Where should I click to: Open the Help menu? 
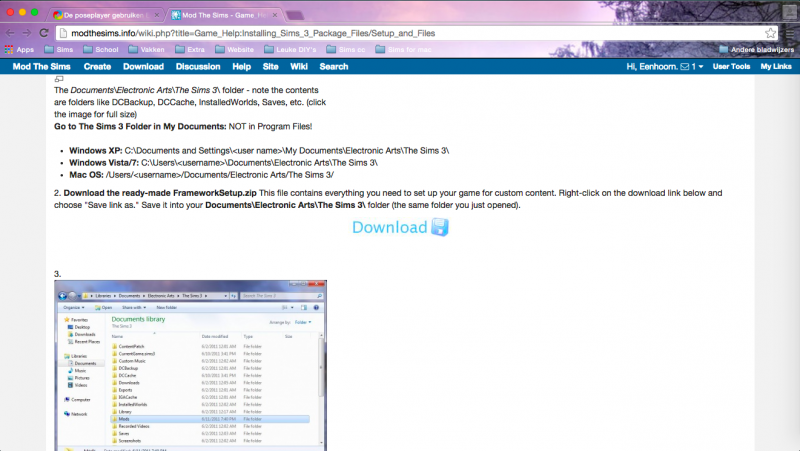pyautogui.click(x=241, y=66)
